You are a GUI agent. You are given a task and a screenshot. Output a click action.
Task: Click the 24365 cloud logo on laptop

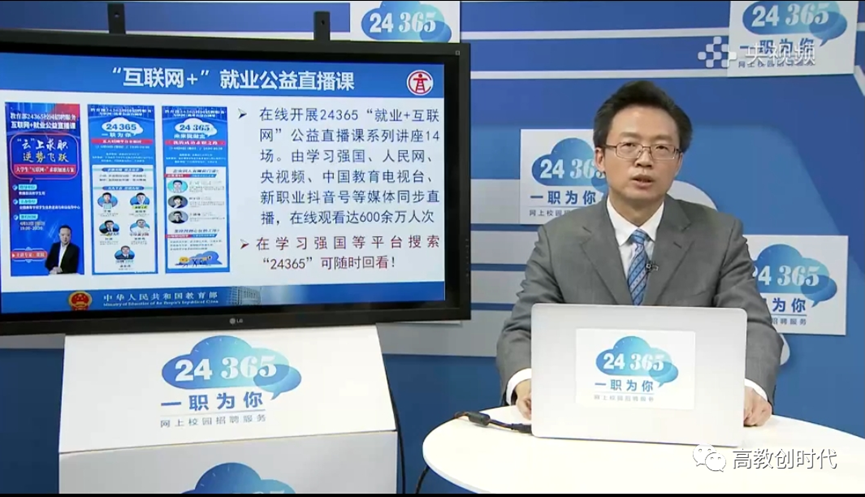point(636,362)
